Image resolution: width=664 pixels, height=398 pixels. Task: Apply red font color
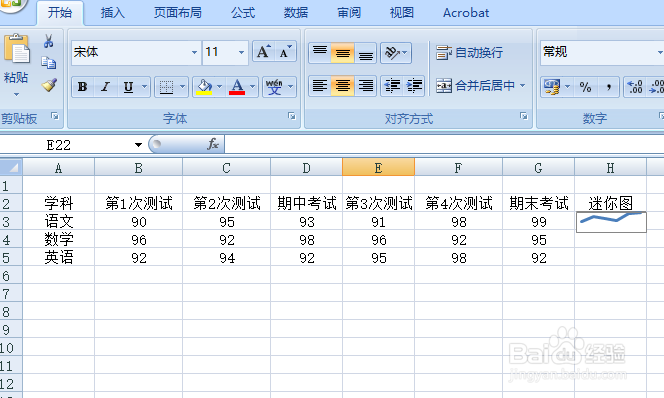pos(237,87)
